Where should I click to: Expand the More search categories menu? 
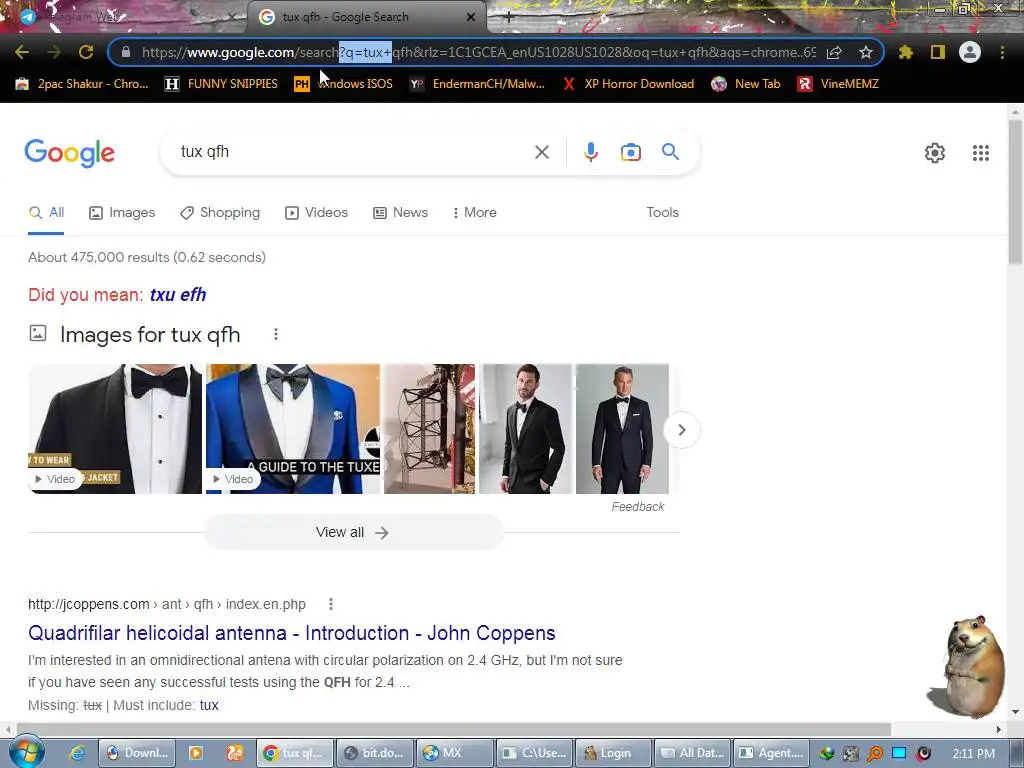coord(475,212)
